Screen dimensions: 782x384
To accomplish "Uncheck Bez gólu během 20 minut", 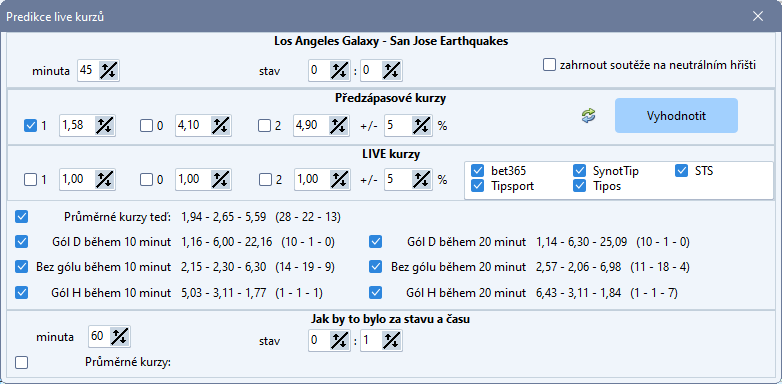I will (x=376, y=267).
